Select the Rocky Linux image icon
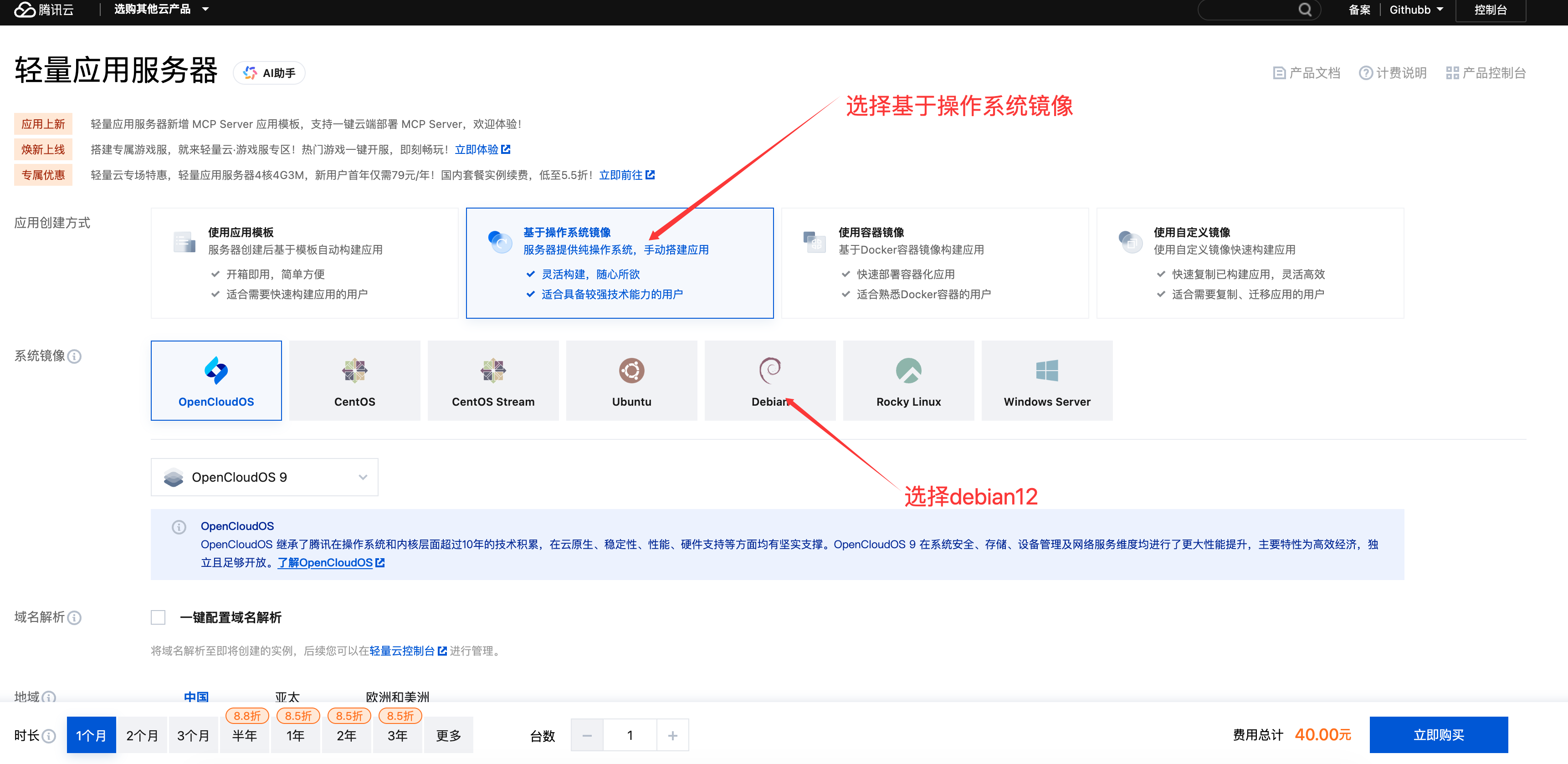 [x=908, y=370]
